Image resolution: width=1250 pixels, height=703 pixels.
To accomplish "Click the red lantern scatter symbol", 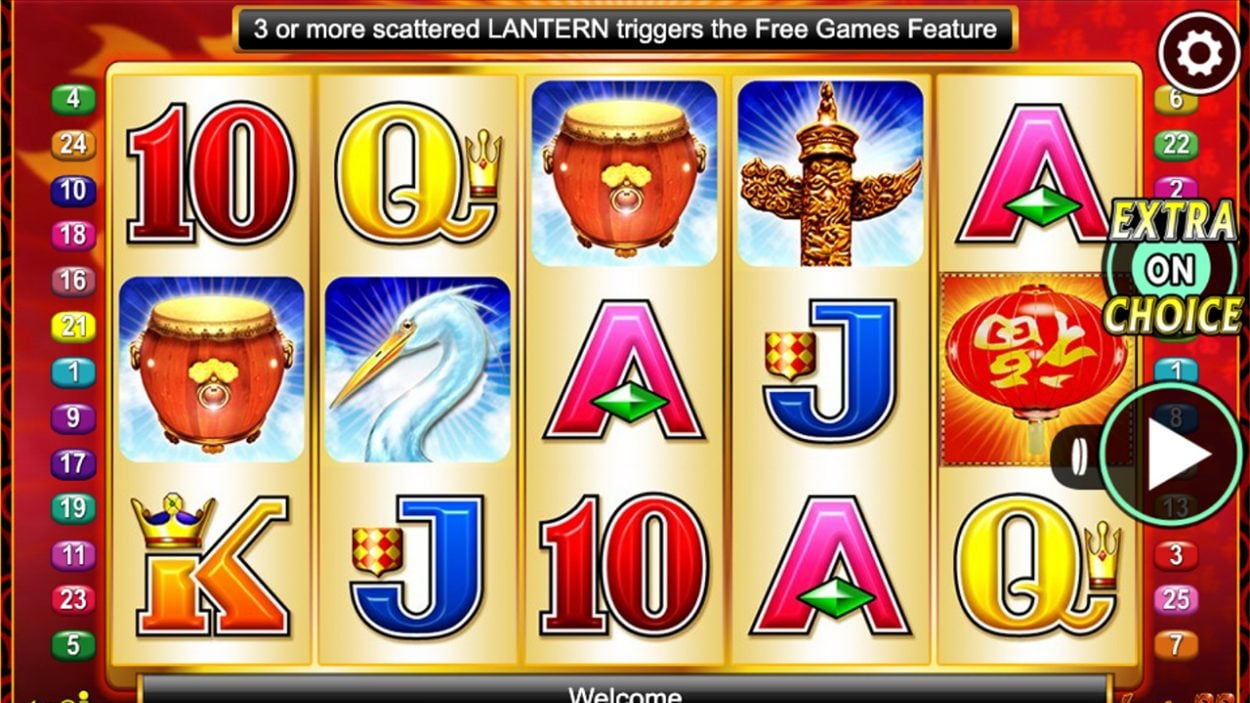I will coord(1037,369).
